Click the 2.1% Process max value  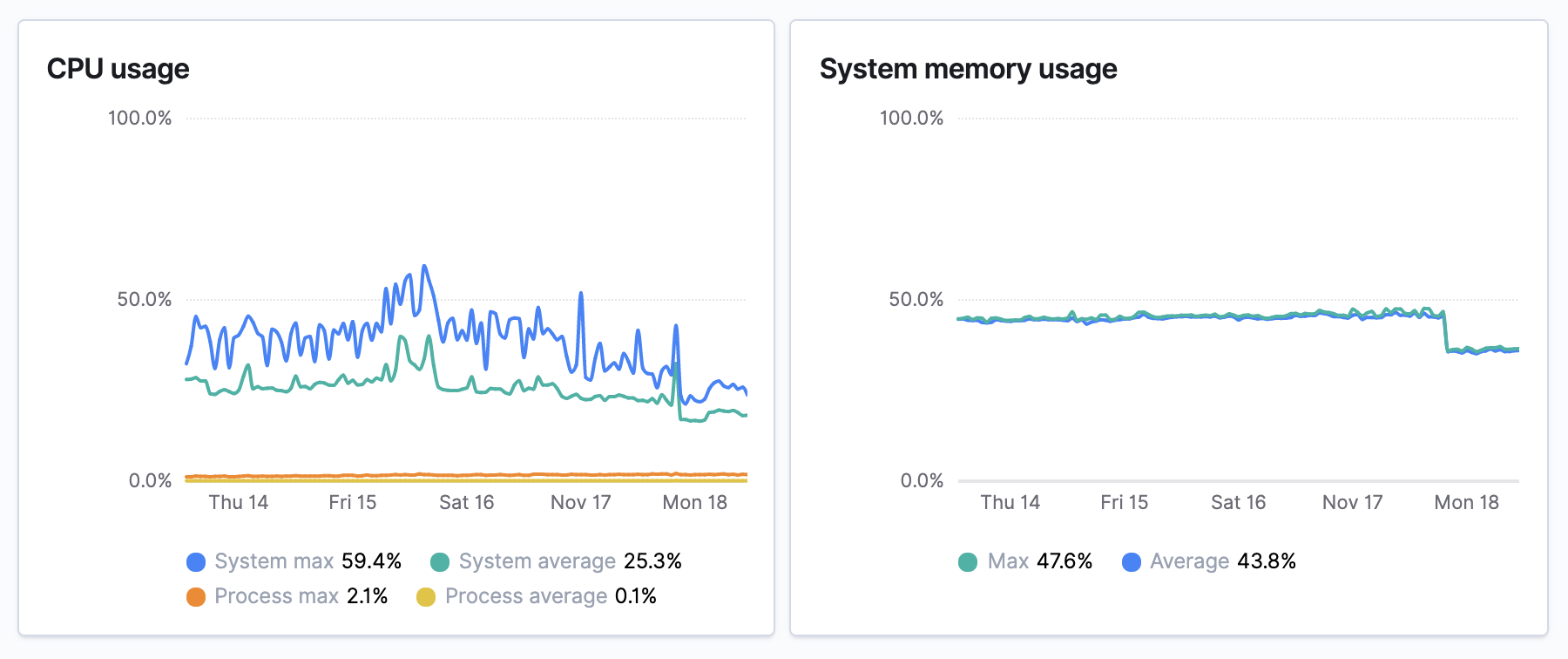[368, 596]
